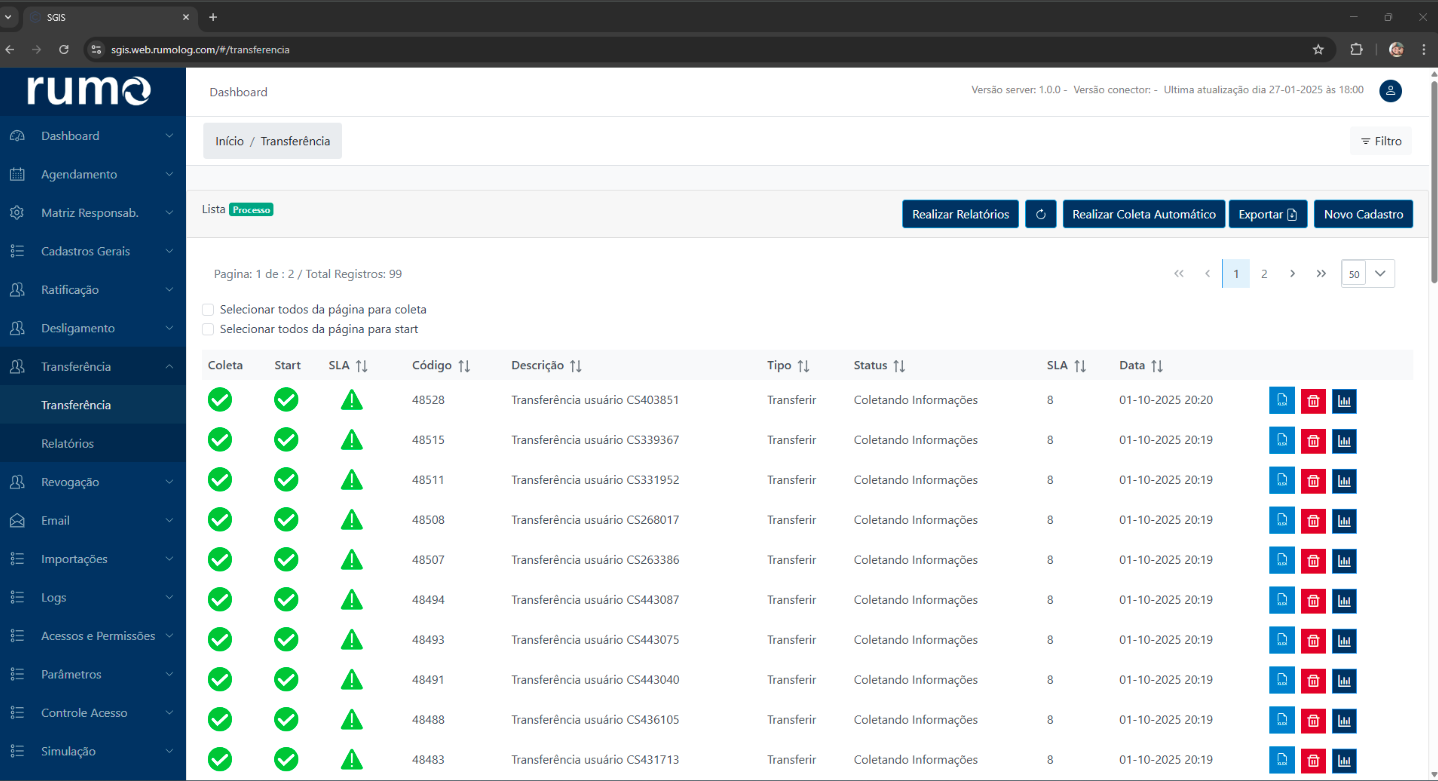The image size is (1438, 781).
Task: Go to page 2 of results
Action: tap(1264, 274)
